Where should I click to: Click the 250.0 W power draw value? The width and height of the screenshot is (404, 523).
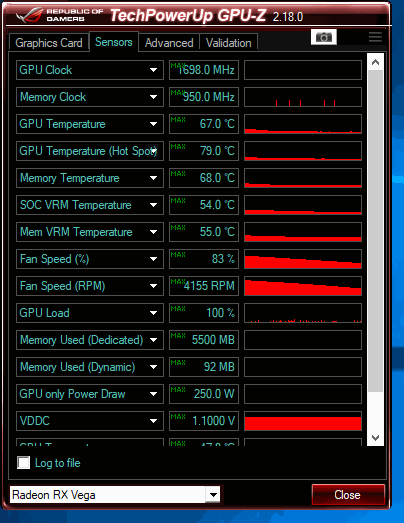click(204, 394)
